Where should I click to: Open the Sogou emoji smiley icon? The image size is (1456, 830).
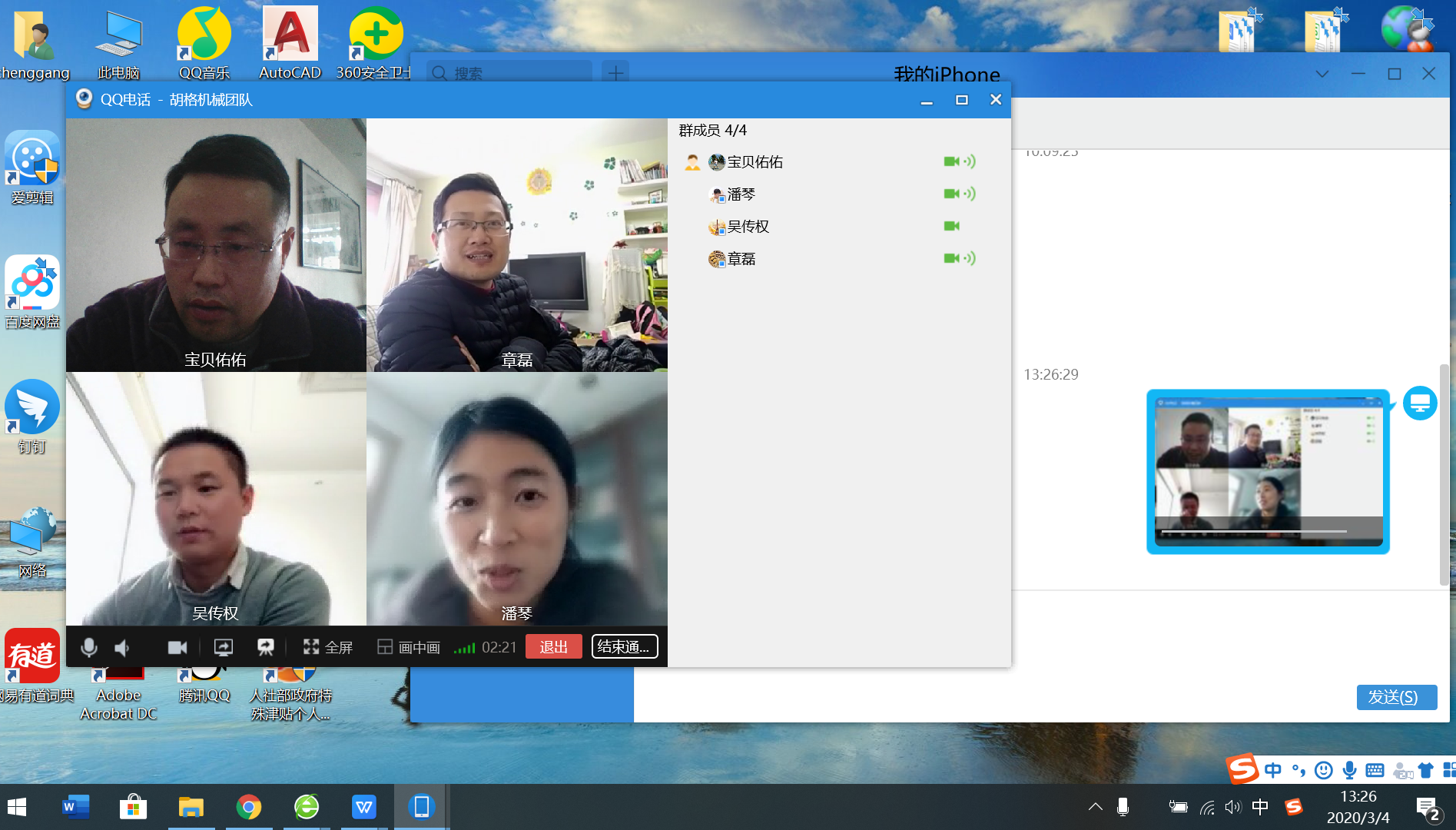[x=1323, y=770]
